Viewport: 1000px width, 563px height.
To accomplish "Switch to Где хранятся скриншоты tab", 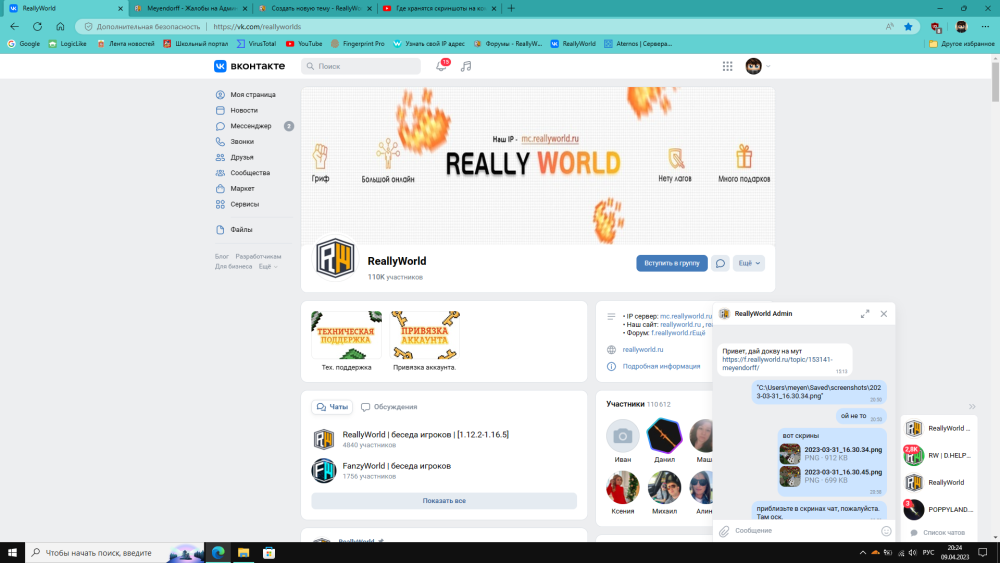I will (x=439, y=8).
